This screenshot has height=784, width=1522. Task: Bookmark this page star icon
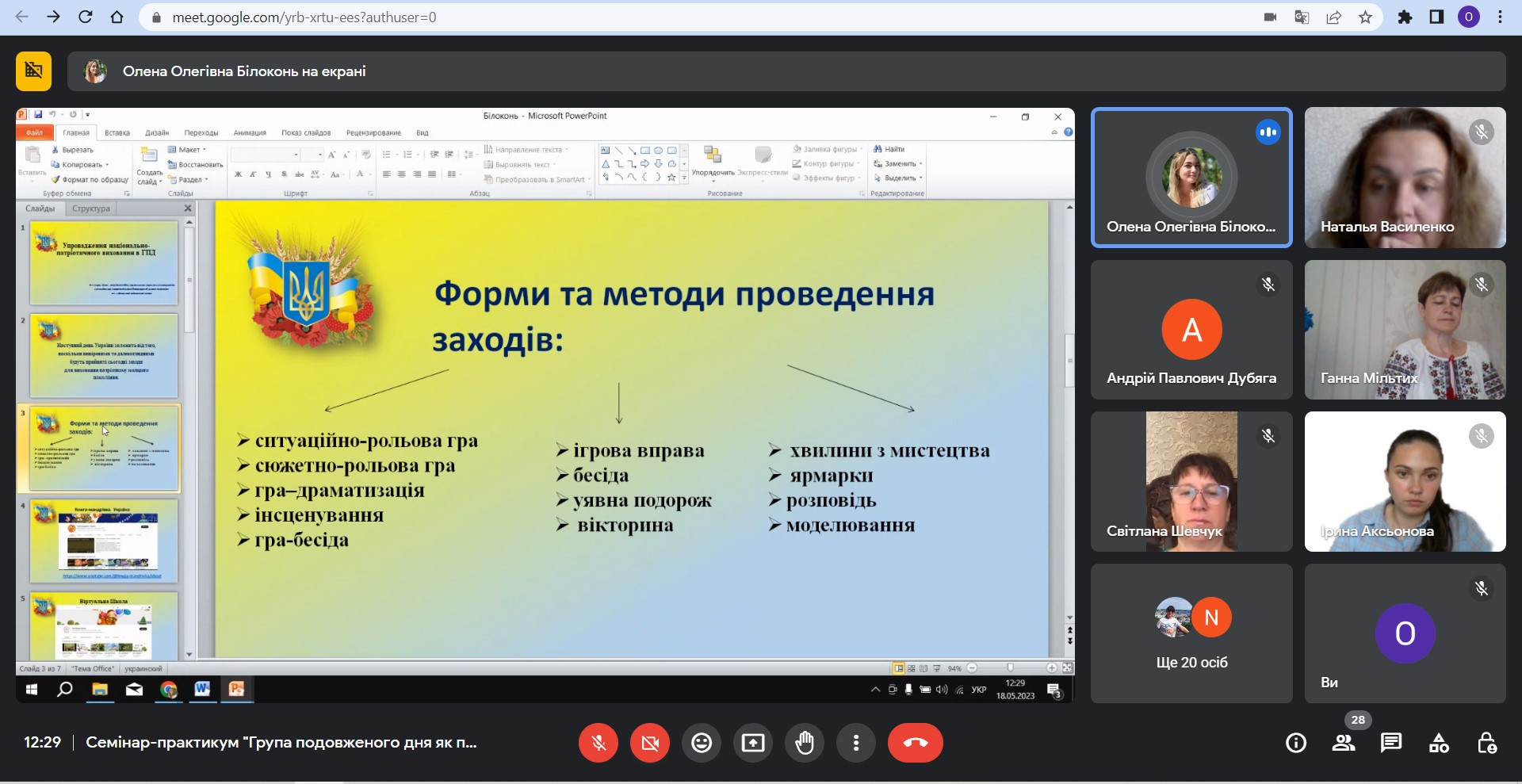click(x=1365, y=17)
